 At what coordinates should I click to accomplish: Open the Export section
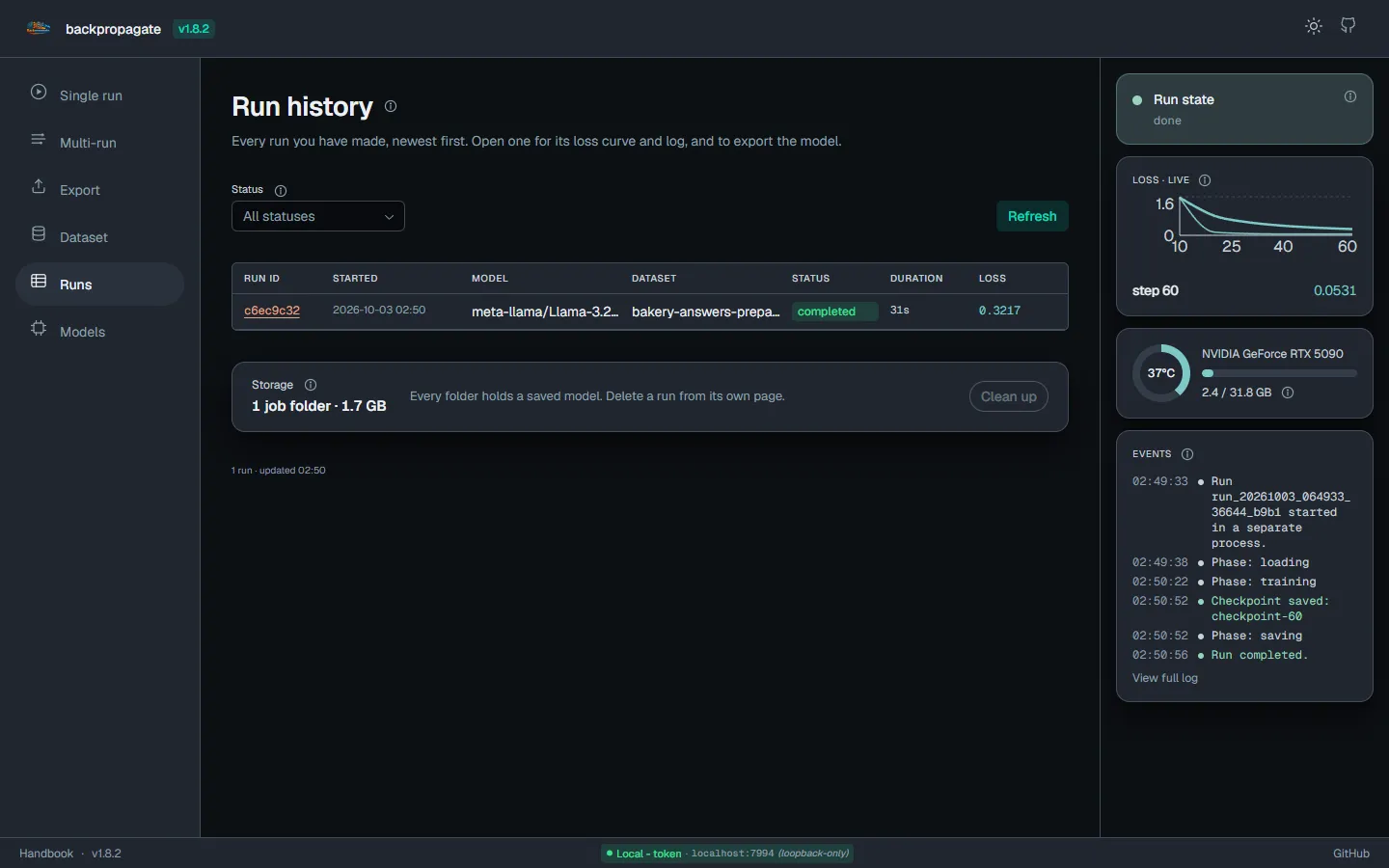[99, 189]
